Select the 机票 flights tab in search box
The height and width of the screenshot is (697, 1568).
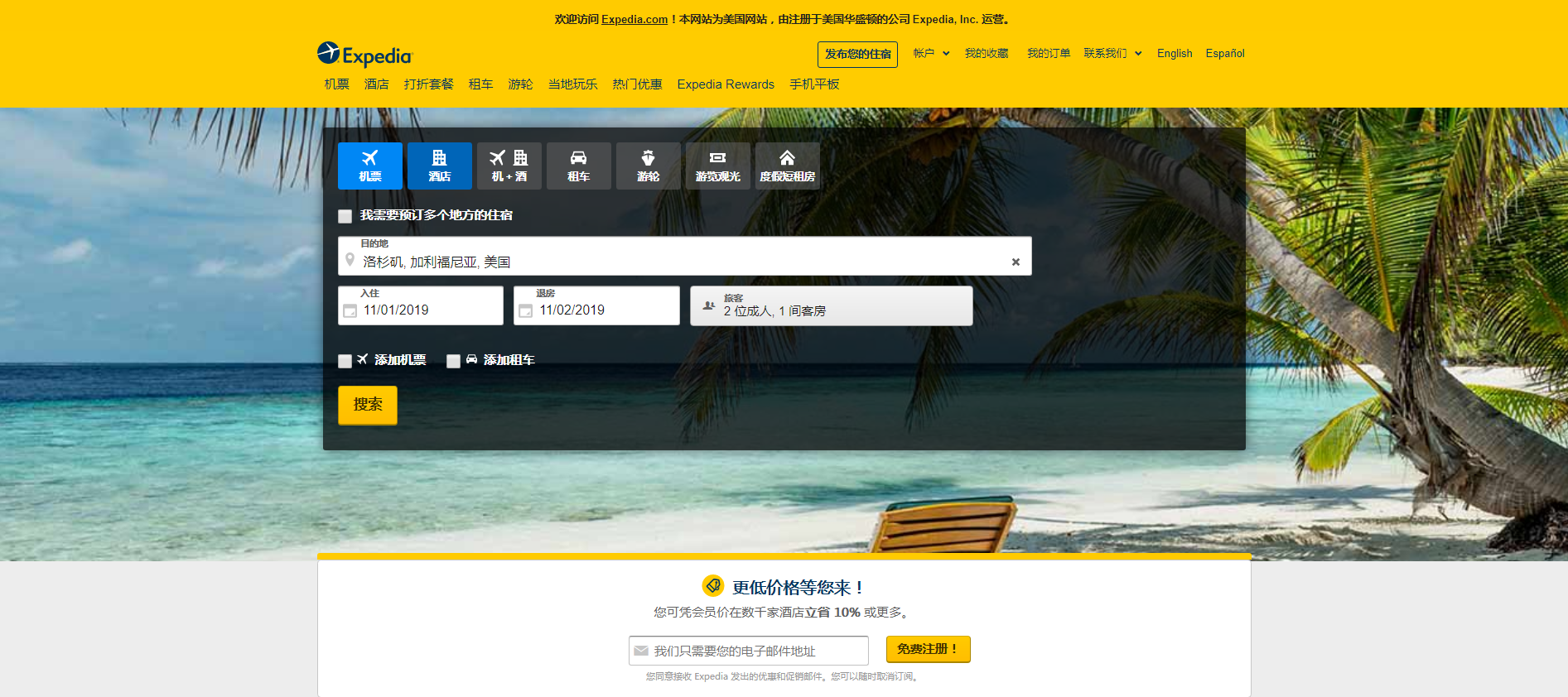[370, 166]
